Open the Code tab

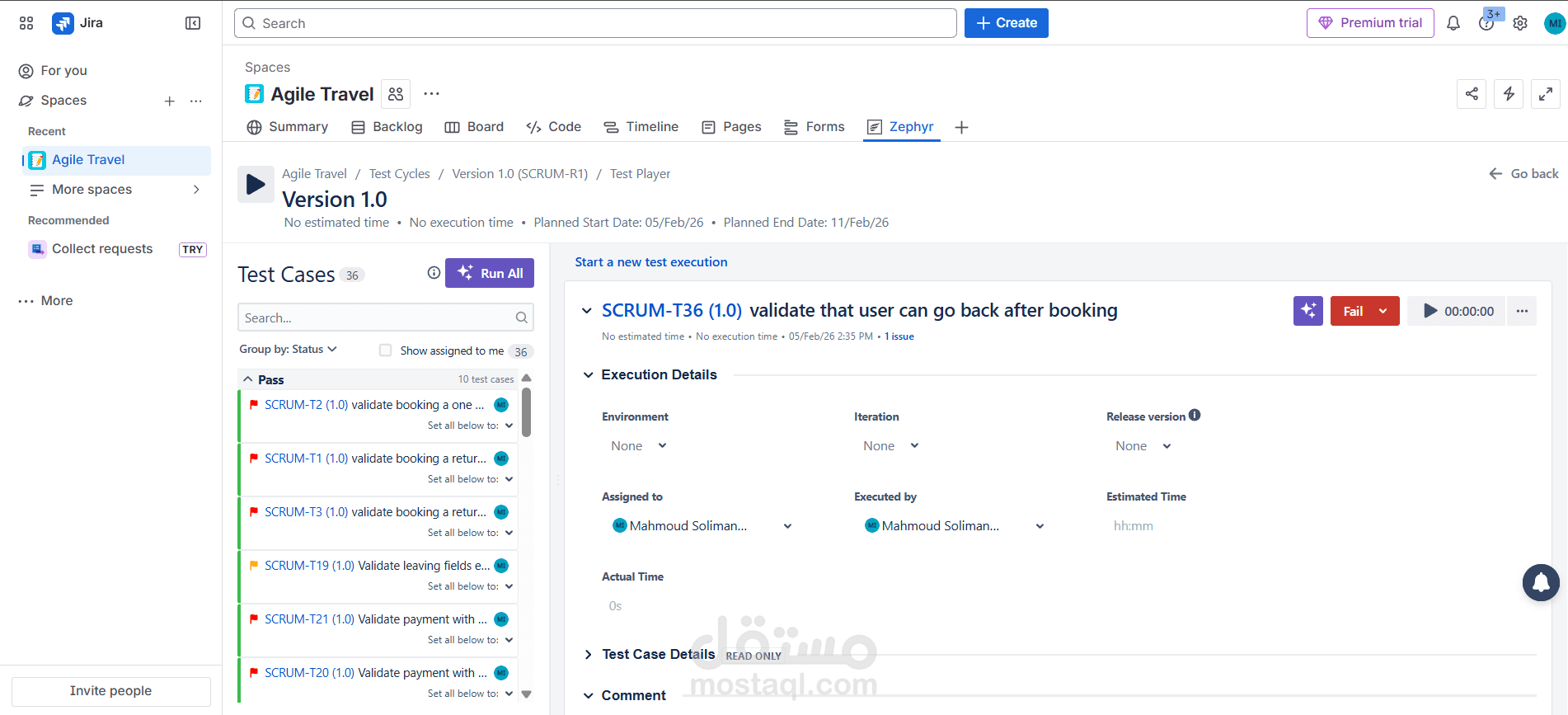coord(553,127)
